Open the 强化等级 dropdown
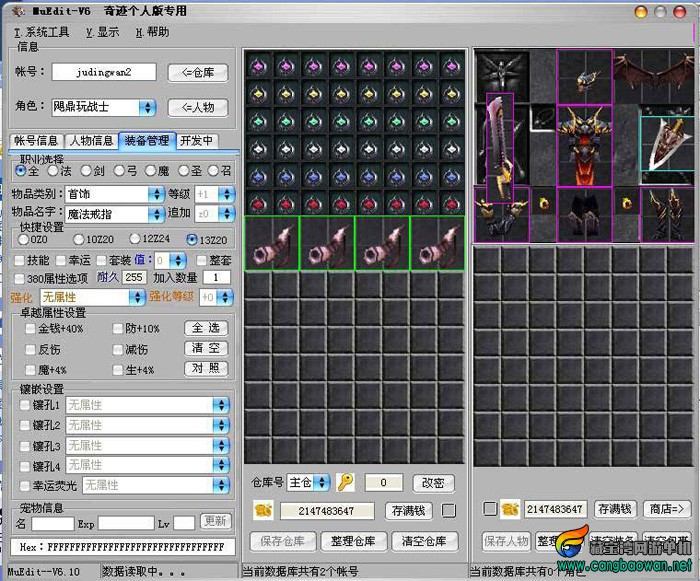The image size is (700, 581). tap(225, 297)
